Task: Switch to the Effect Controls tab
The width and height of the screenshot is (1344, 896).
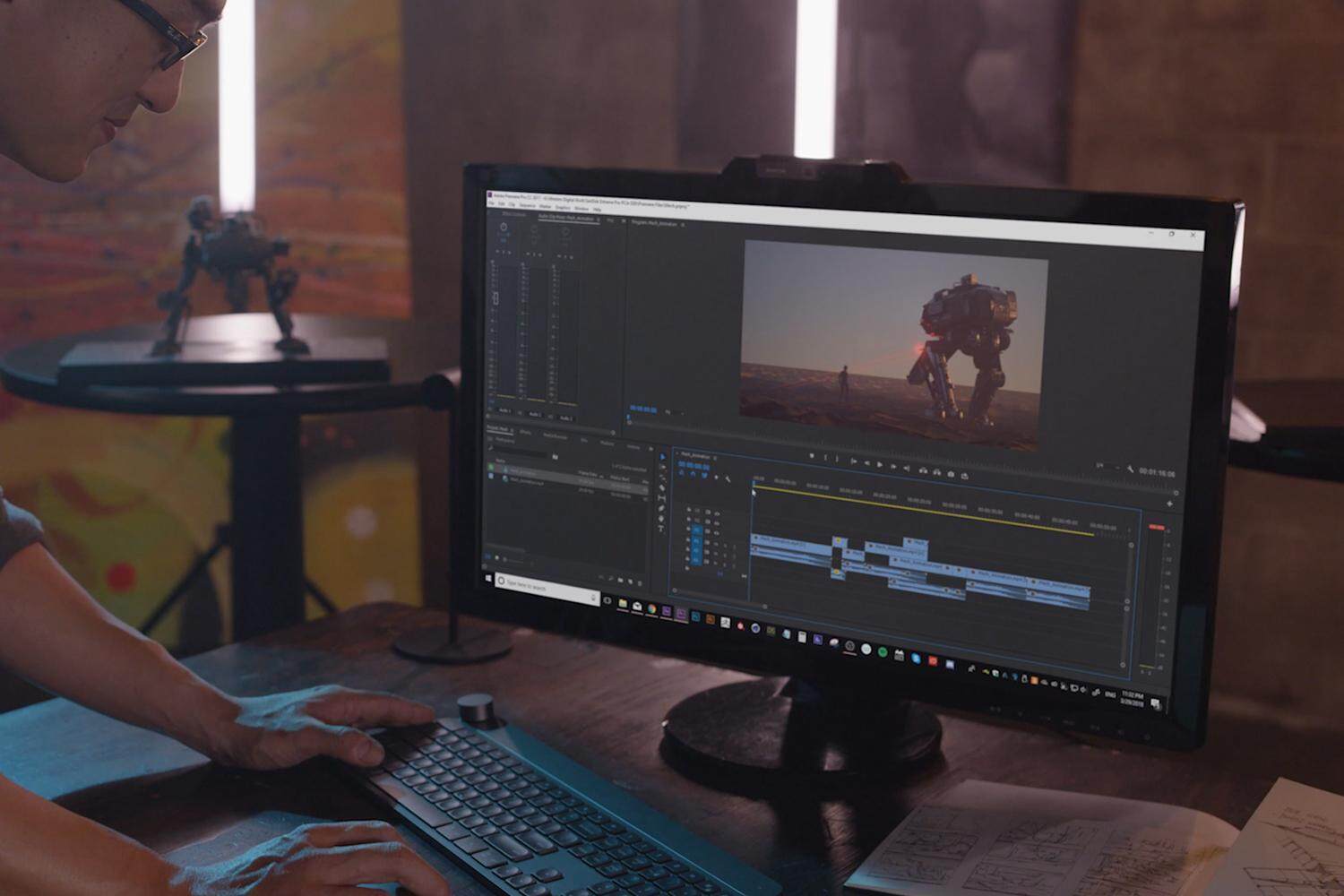Action: tap(513, 214)
